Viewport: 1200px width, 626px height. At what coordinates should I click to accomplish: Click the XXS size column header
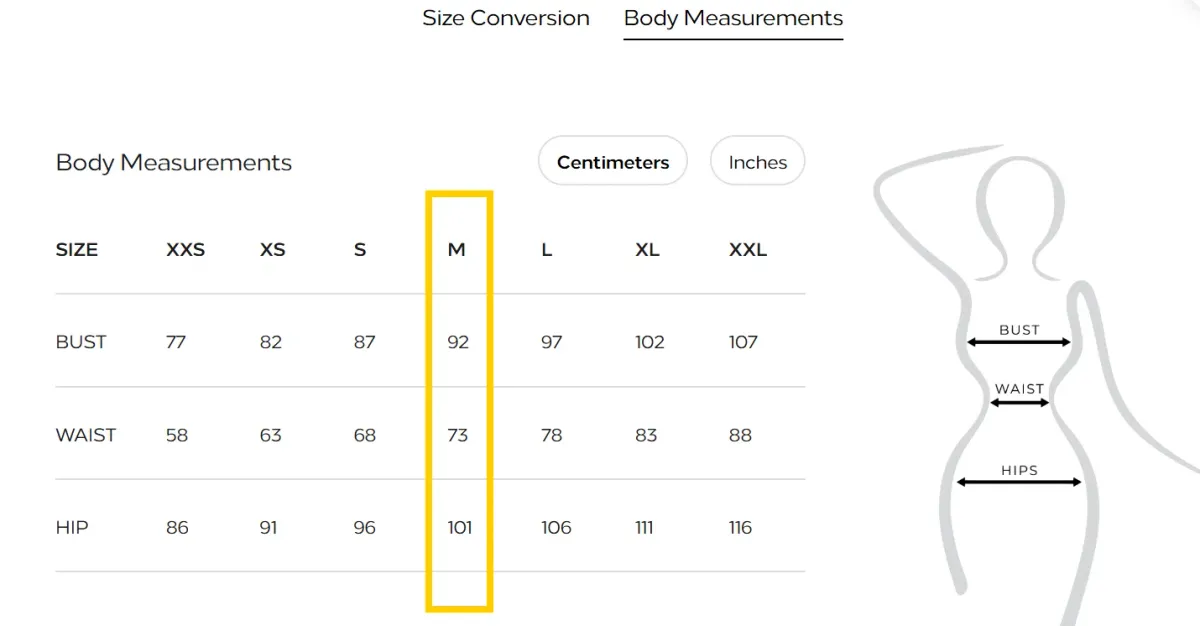(185, 250)
